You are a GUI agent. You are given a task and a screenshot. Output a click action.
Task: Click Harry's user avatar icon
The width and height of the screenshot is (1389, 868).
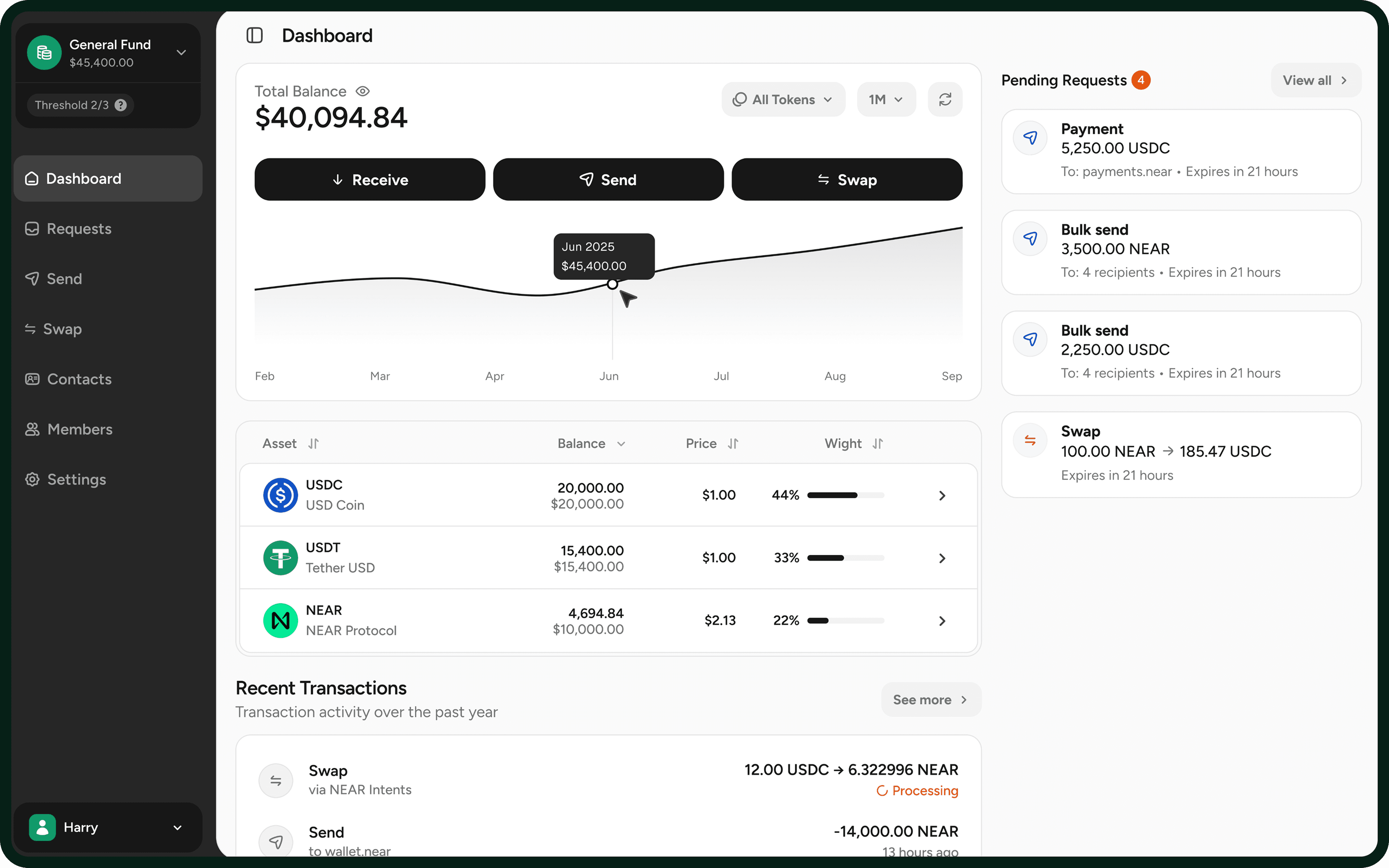tap(42, 827)
